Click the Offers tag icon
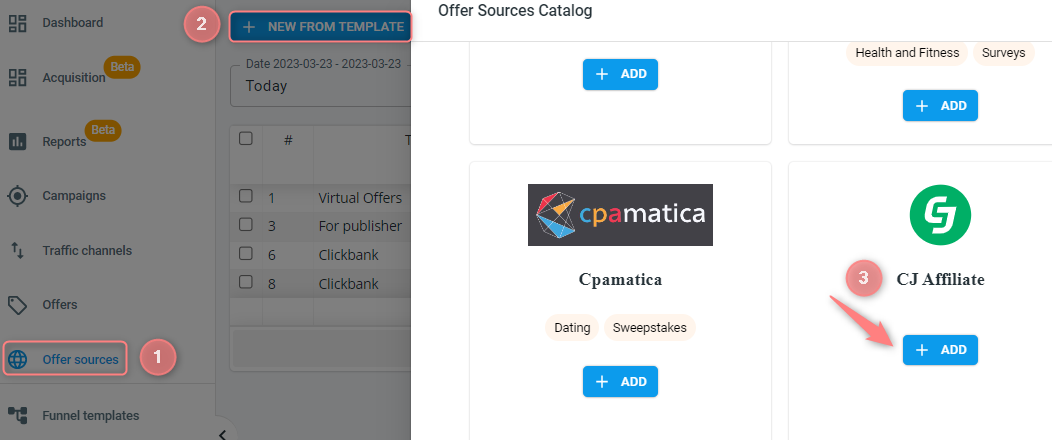Viewport: 1052px width, 440px height. [x=17, y=305]
